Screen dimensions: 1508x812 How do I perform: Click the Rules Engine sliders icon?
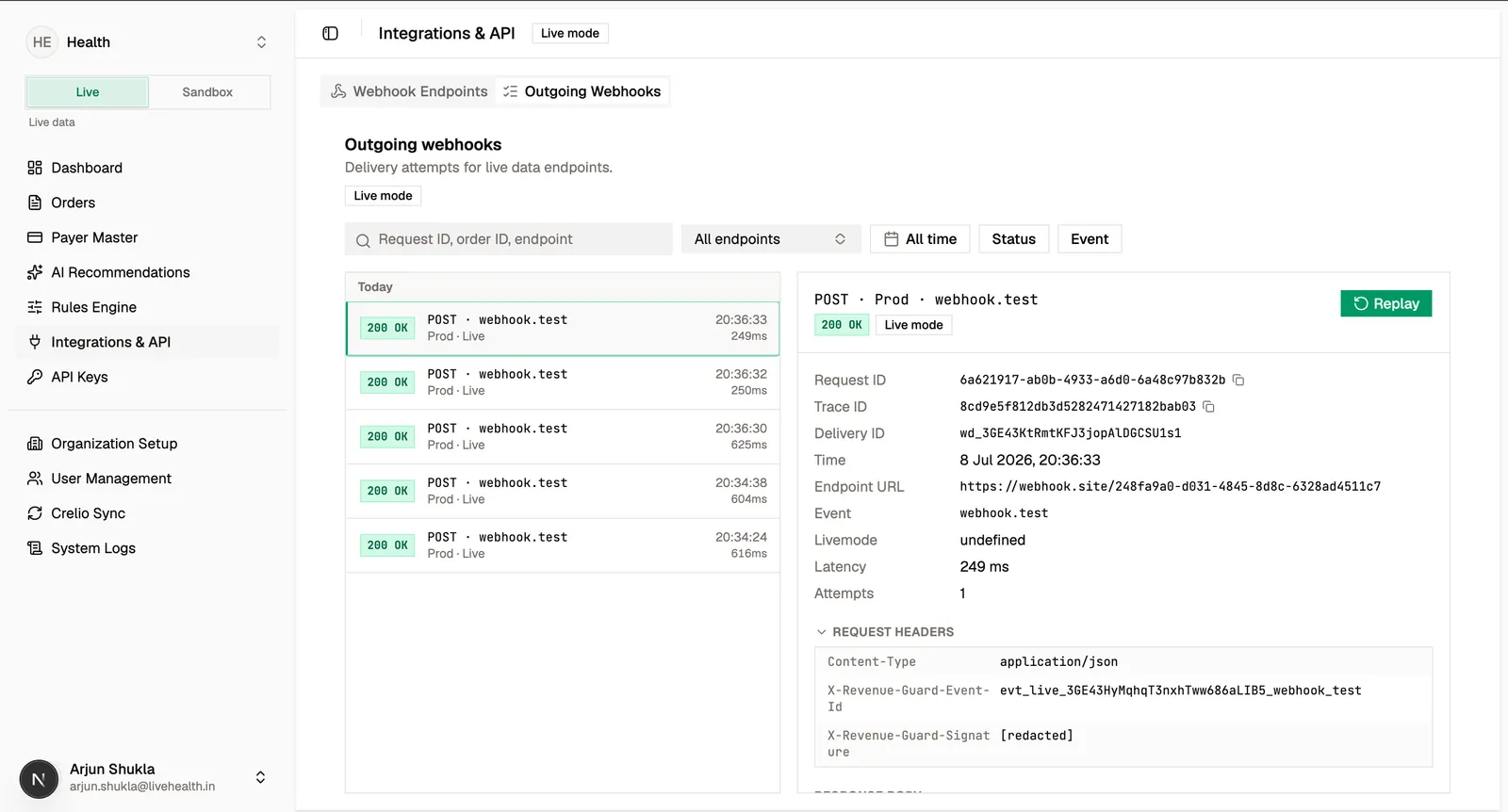35,307
